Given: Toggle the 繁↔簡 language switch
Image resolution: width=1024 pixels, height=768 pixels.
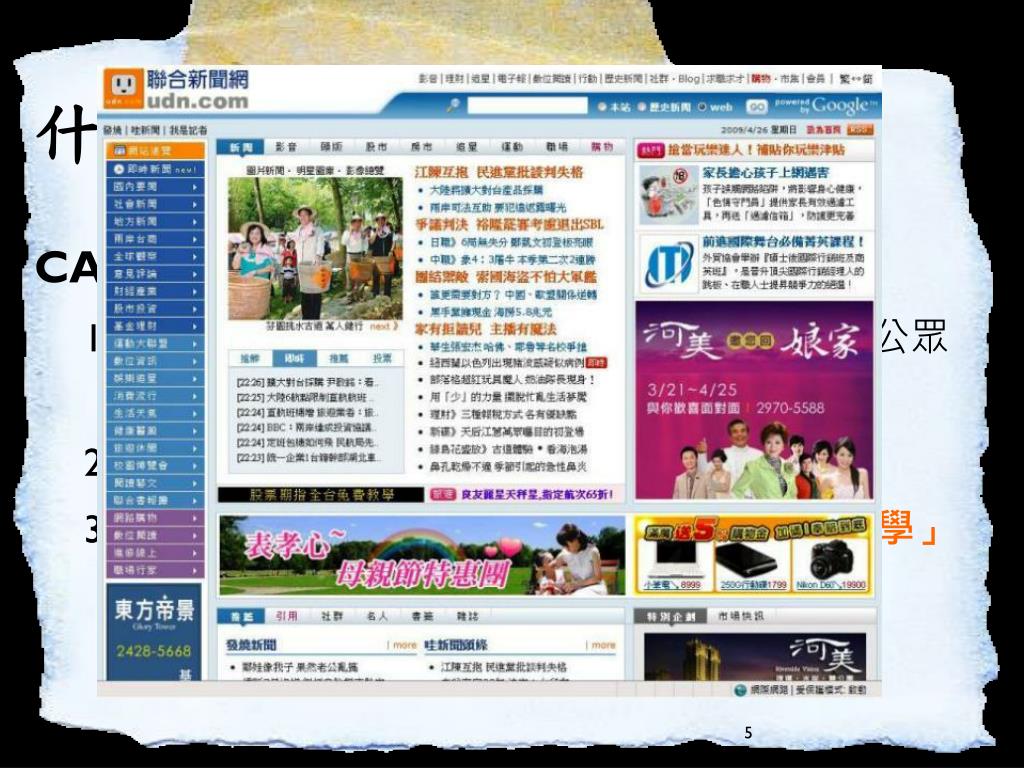Looking at the screenshot, I should pos(856,79).
